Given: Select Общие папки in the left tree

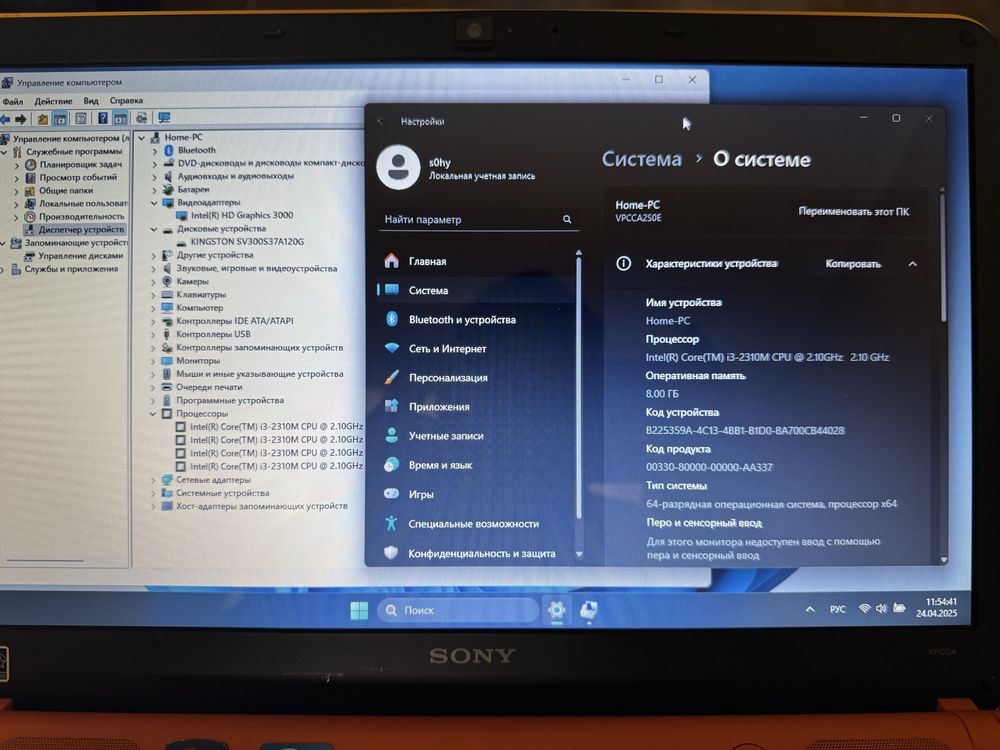Looking at the screenshot, I should coord(66,191).
